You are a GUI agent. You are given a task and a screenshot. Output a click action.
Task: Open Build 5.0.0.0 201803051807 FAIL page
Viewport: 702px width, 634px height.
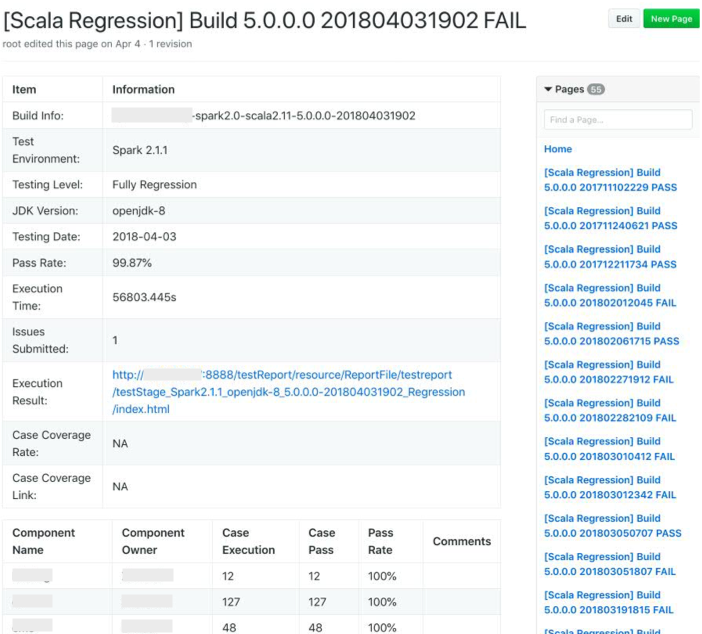pyautogui.click(x=610, y=564)
